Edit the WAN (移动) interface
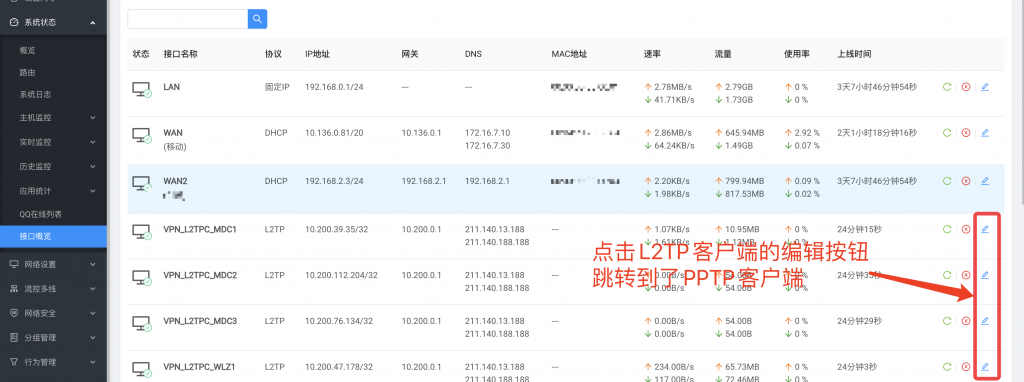This screenshot has width=1024, height=382. click(x=985, y=133)
